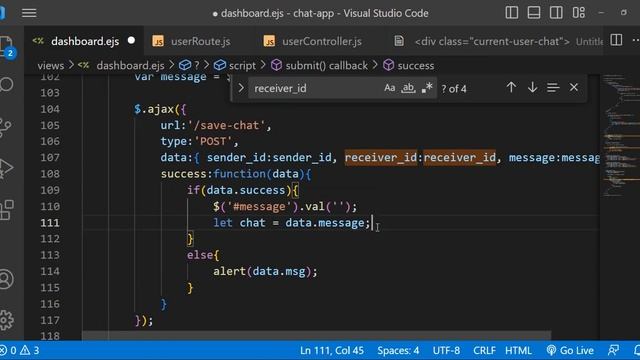
Task: Click 'if(data.success){' on line 109
Action: (x=243, y=190)
